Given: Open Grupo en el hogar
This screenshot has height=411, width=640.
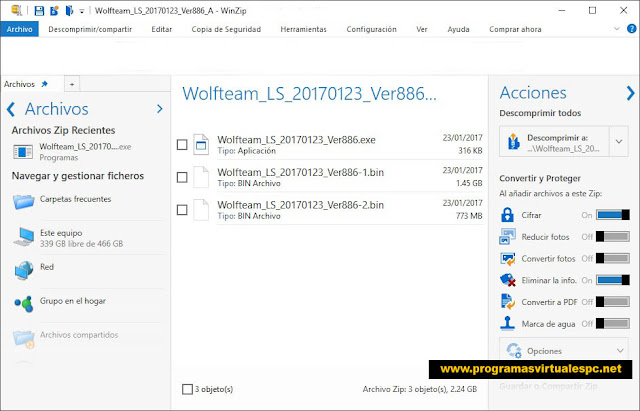Looking at the screenshot, I should point(73,301).
